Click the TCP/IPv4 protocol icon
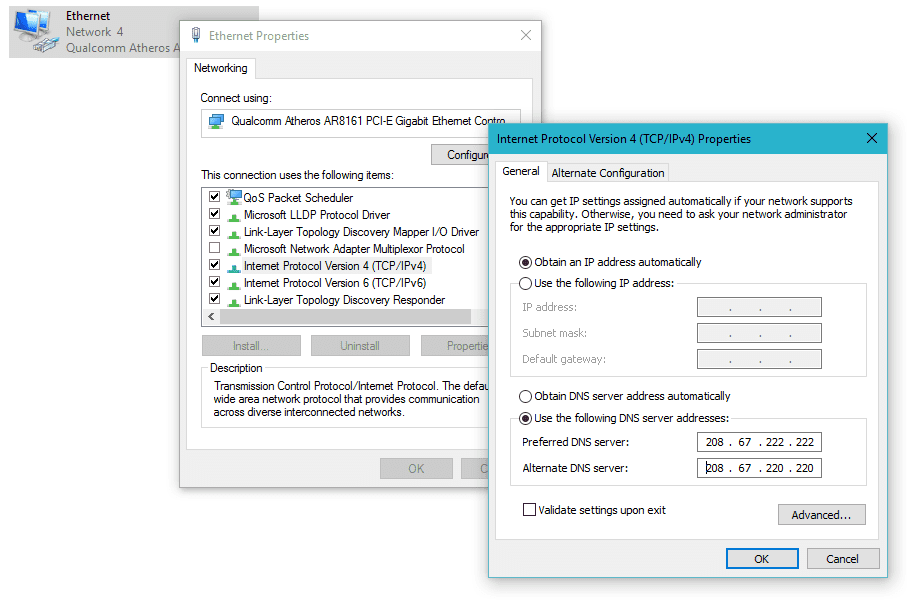 click(234, 267)
